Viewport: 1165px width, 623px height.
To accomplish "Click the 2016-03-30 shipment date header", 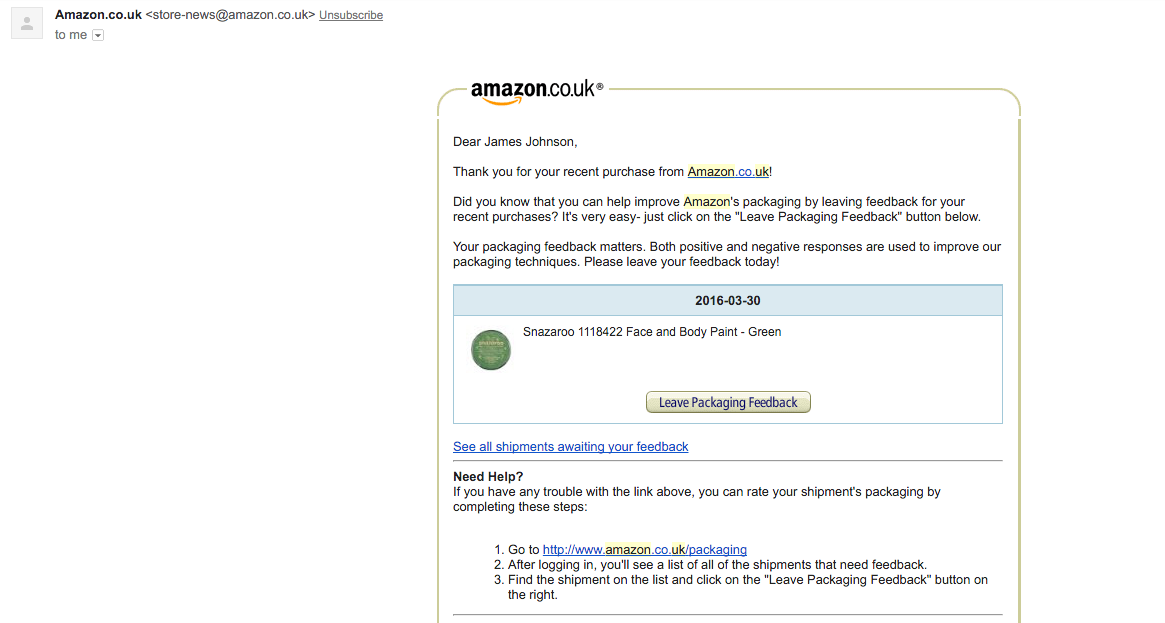I will click(728, 300).
